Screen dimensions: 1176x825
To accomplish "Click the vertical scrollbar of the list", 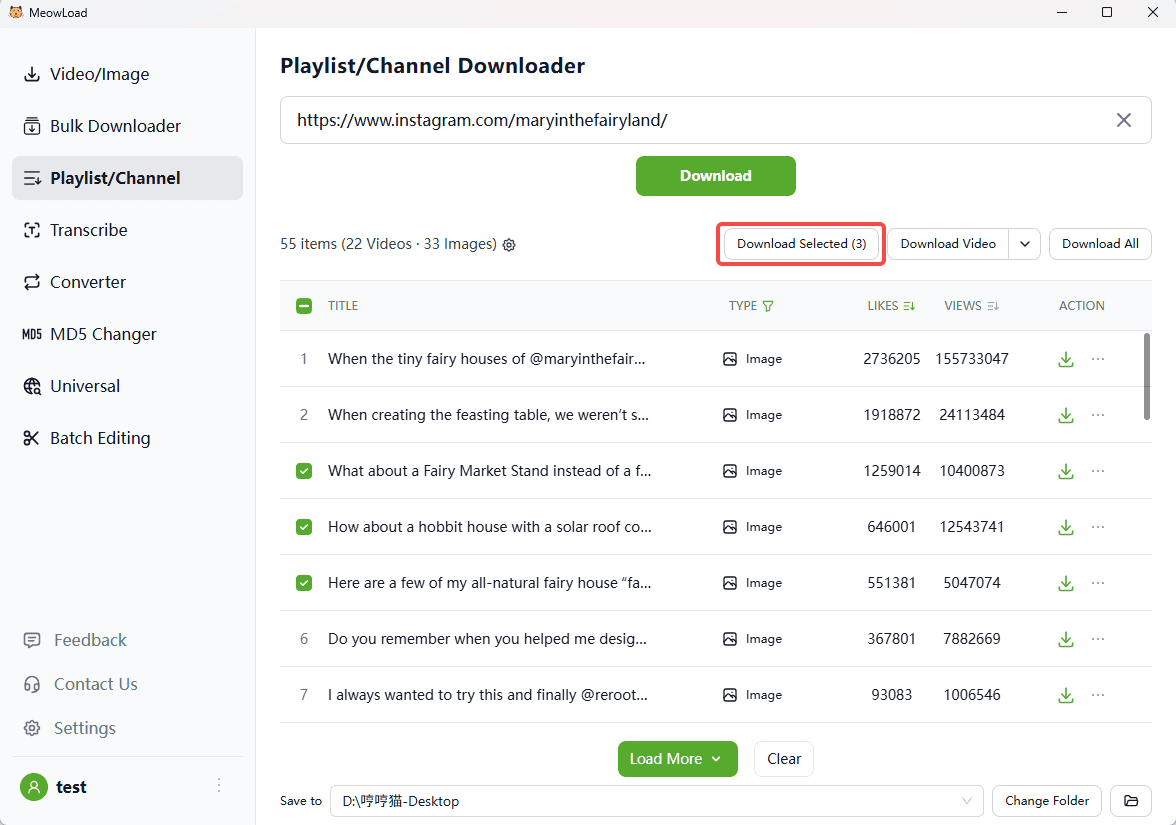I will point(1146,375).
